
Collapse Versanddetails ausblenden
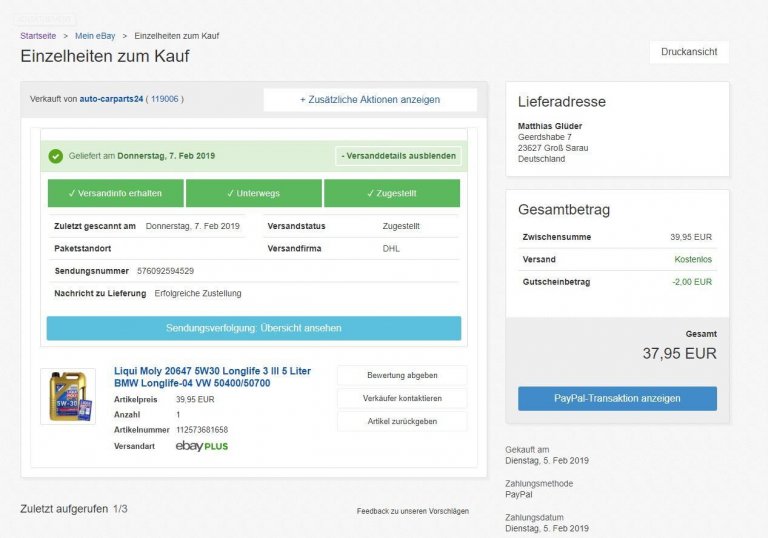[398, 156]
